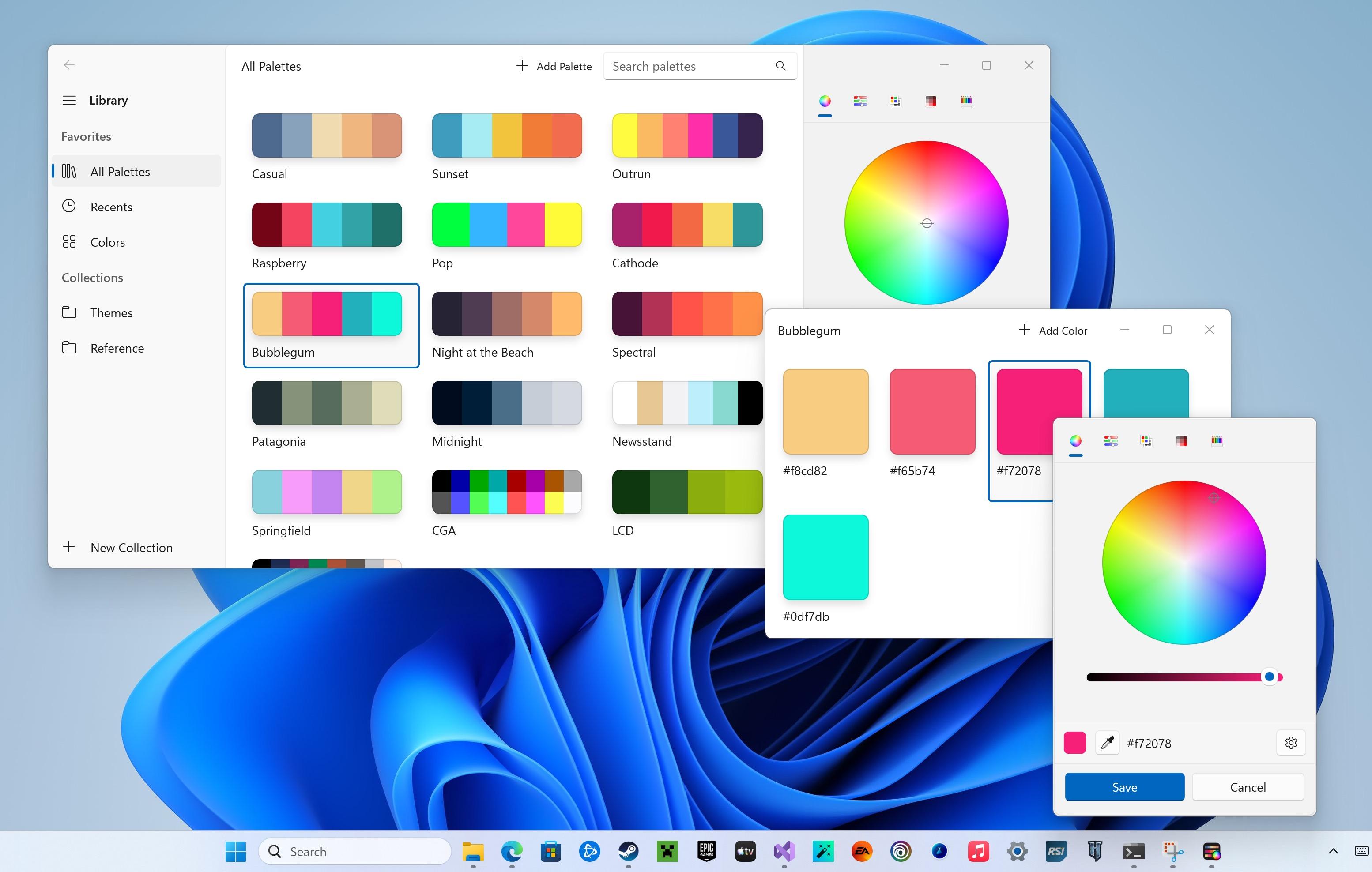This screenshot has width=1372, height=872.
Task: Click the Add Palette button
Action: pos(554,66)
